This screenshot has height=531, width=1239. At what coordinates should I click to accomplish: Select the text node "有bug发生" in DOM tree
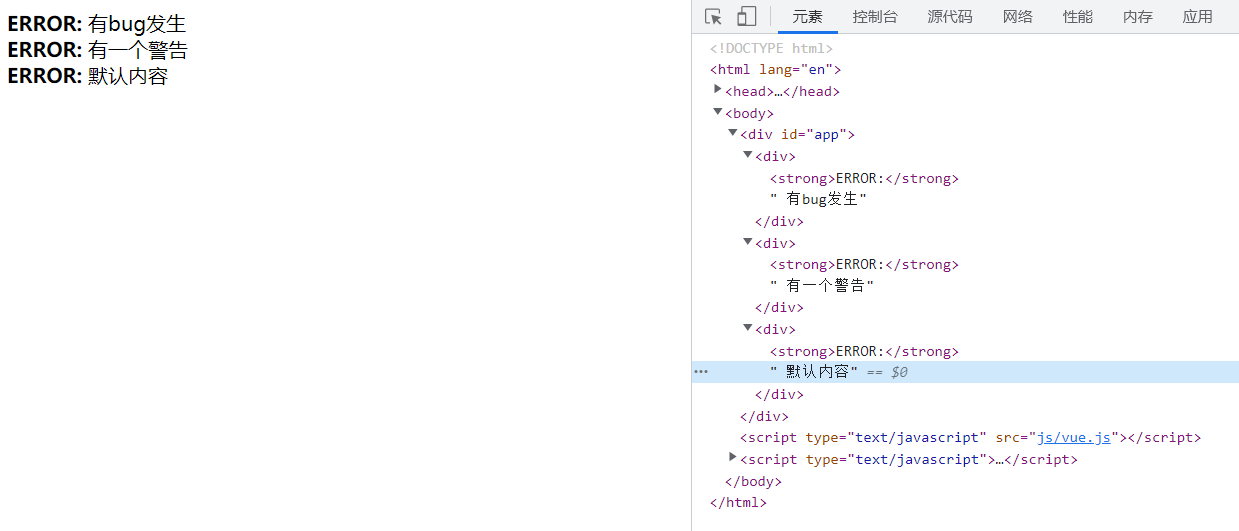pos(818,199)
